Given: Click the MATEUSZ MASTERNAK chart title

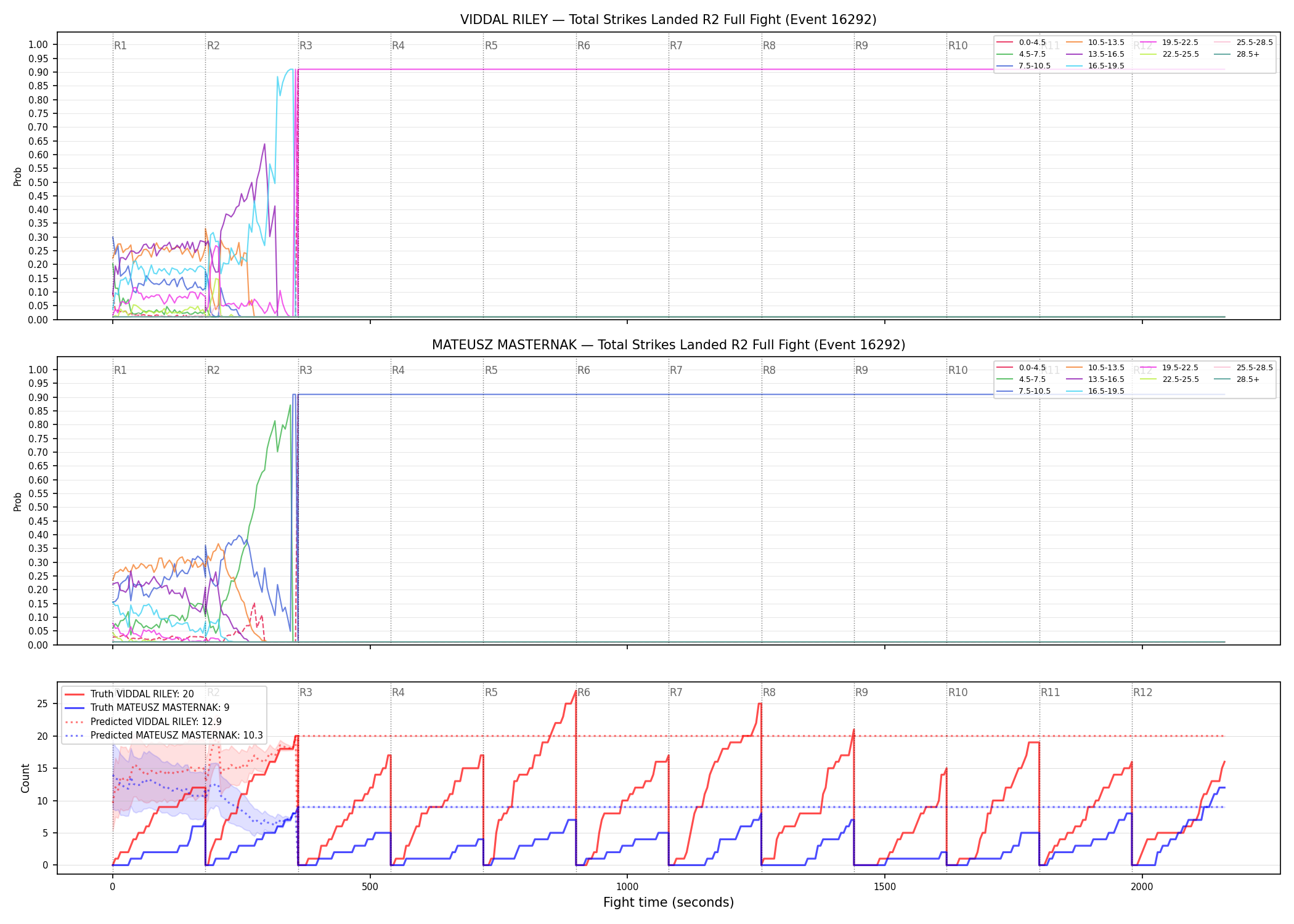Looking at the screenshot, I should (668, 345).
